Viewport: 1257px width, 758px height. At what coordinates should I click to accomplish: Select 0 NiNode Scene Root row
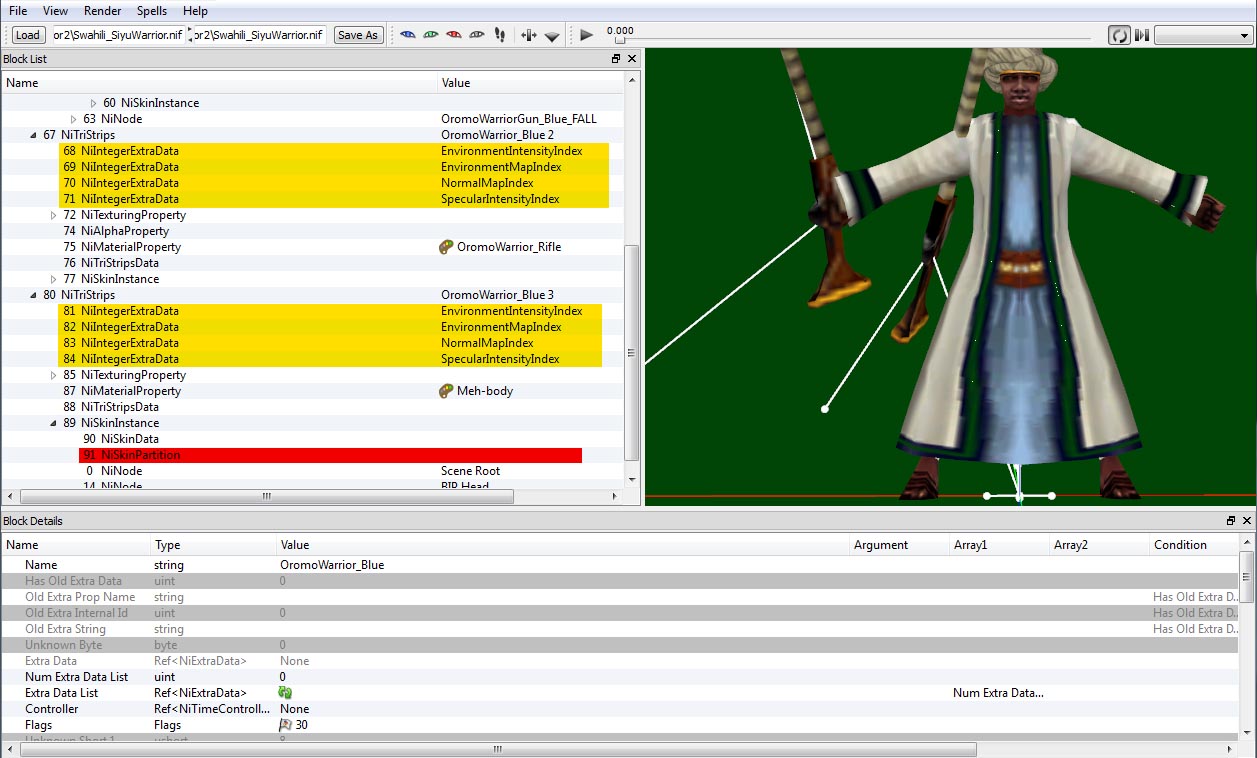tap(312, 471)
